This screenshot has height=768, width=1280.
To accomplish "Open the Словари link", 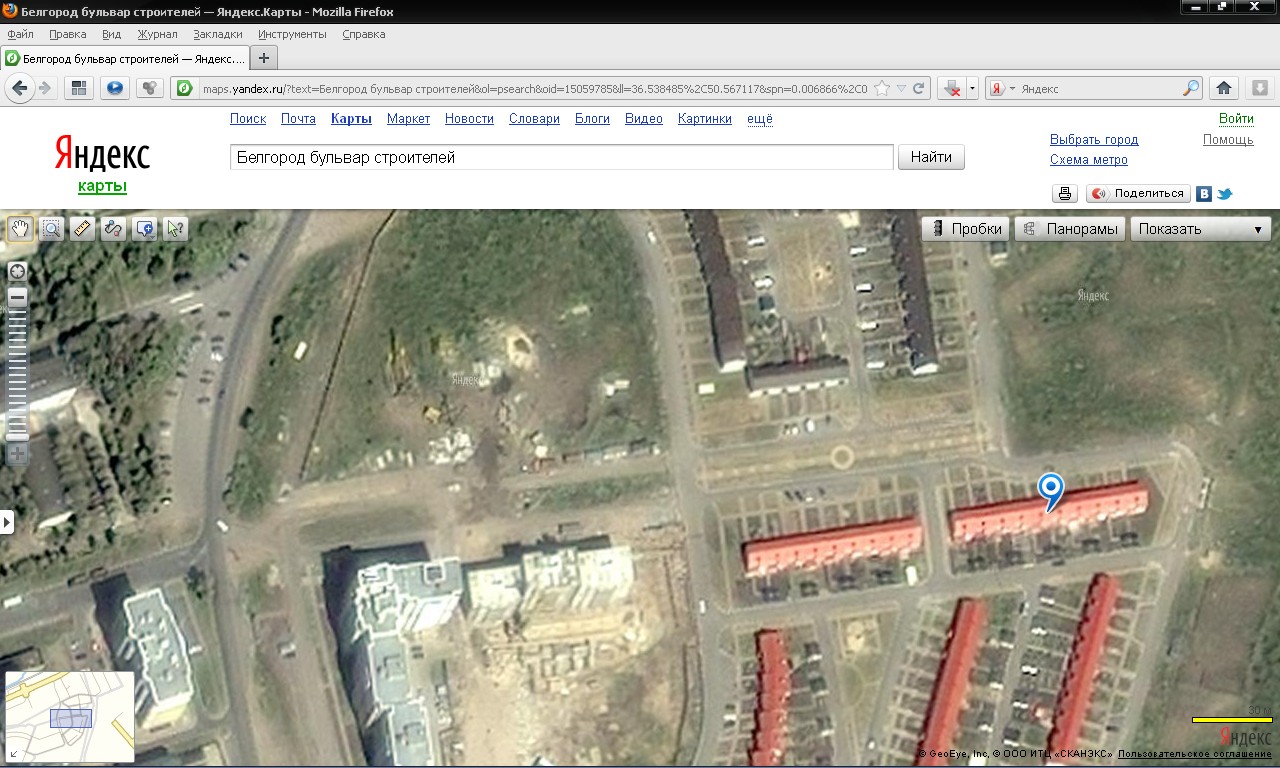I will click(534, 118).
